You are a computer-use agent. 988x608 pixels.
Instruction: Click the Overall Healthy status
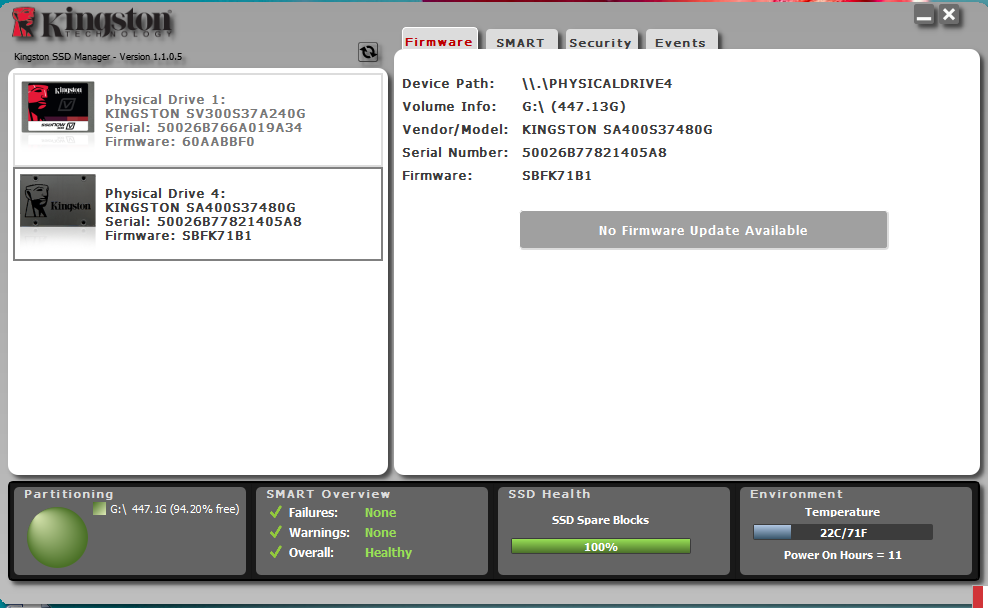pyautogui.click(x=388, y=553)
